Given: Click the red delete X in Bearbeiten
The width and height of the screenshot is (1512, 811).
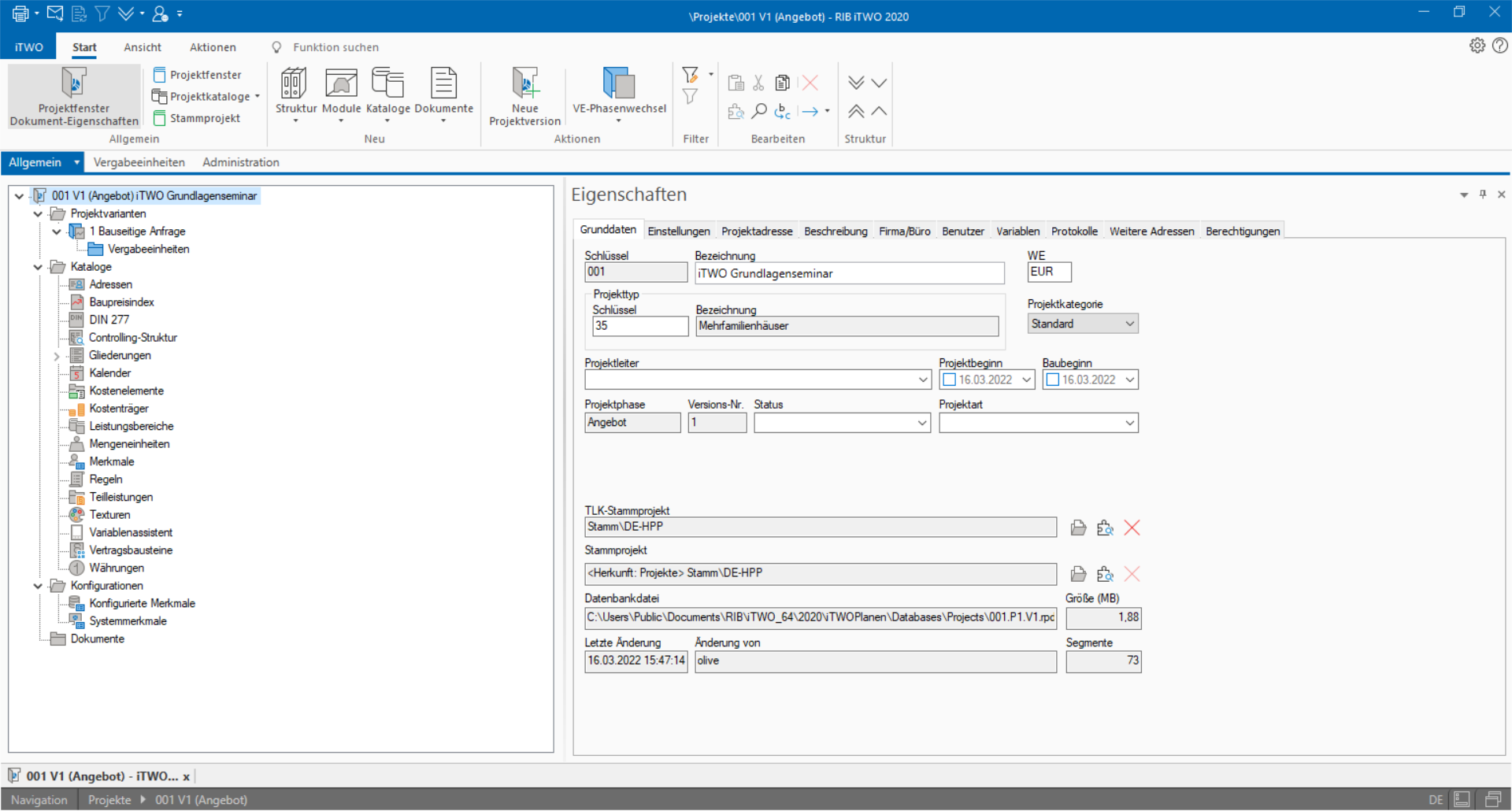Looking at the screenshot, I should [810, 83].
